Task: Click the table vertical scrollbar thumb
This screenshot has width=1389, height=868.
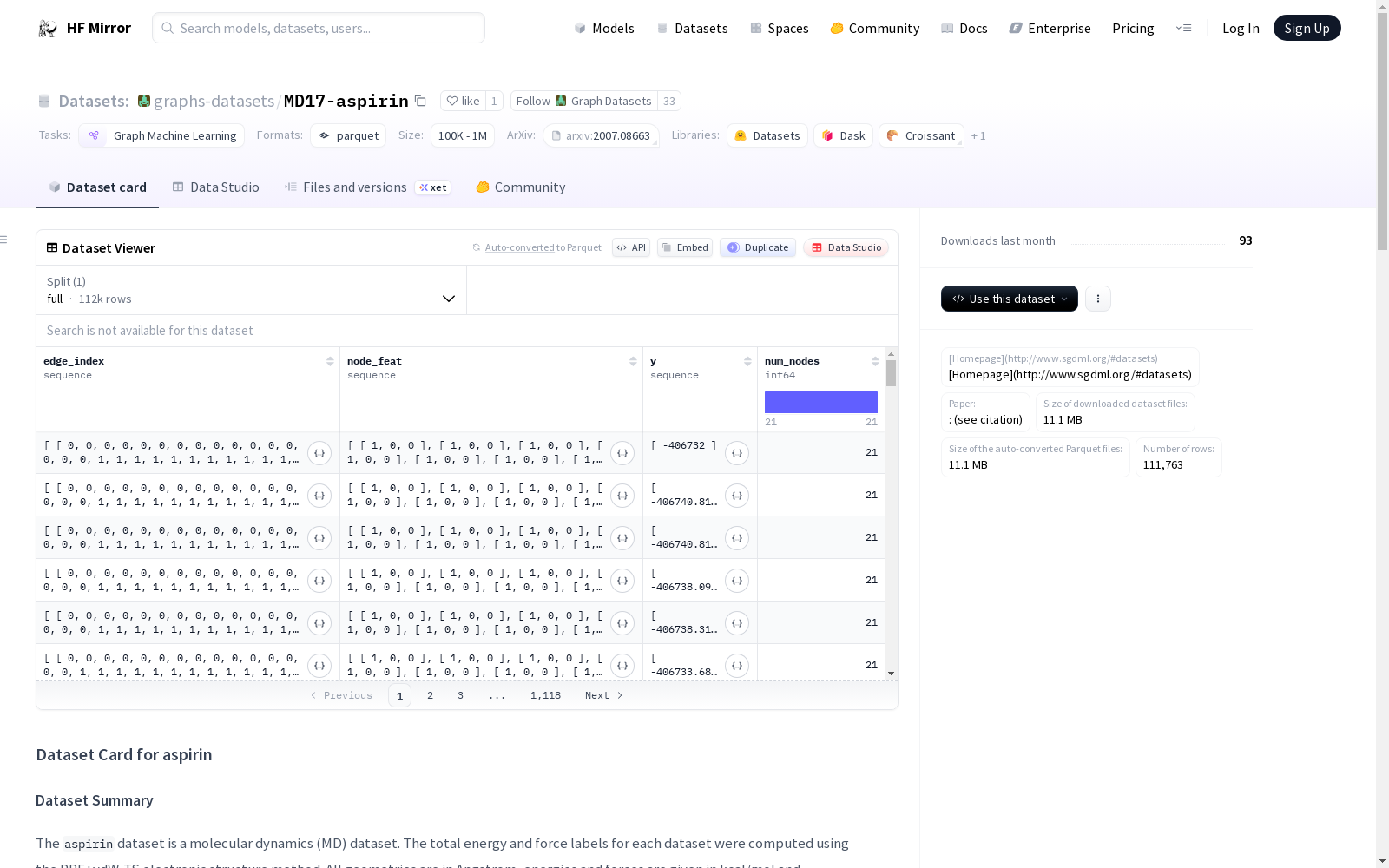Action: point(891,373)
